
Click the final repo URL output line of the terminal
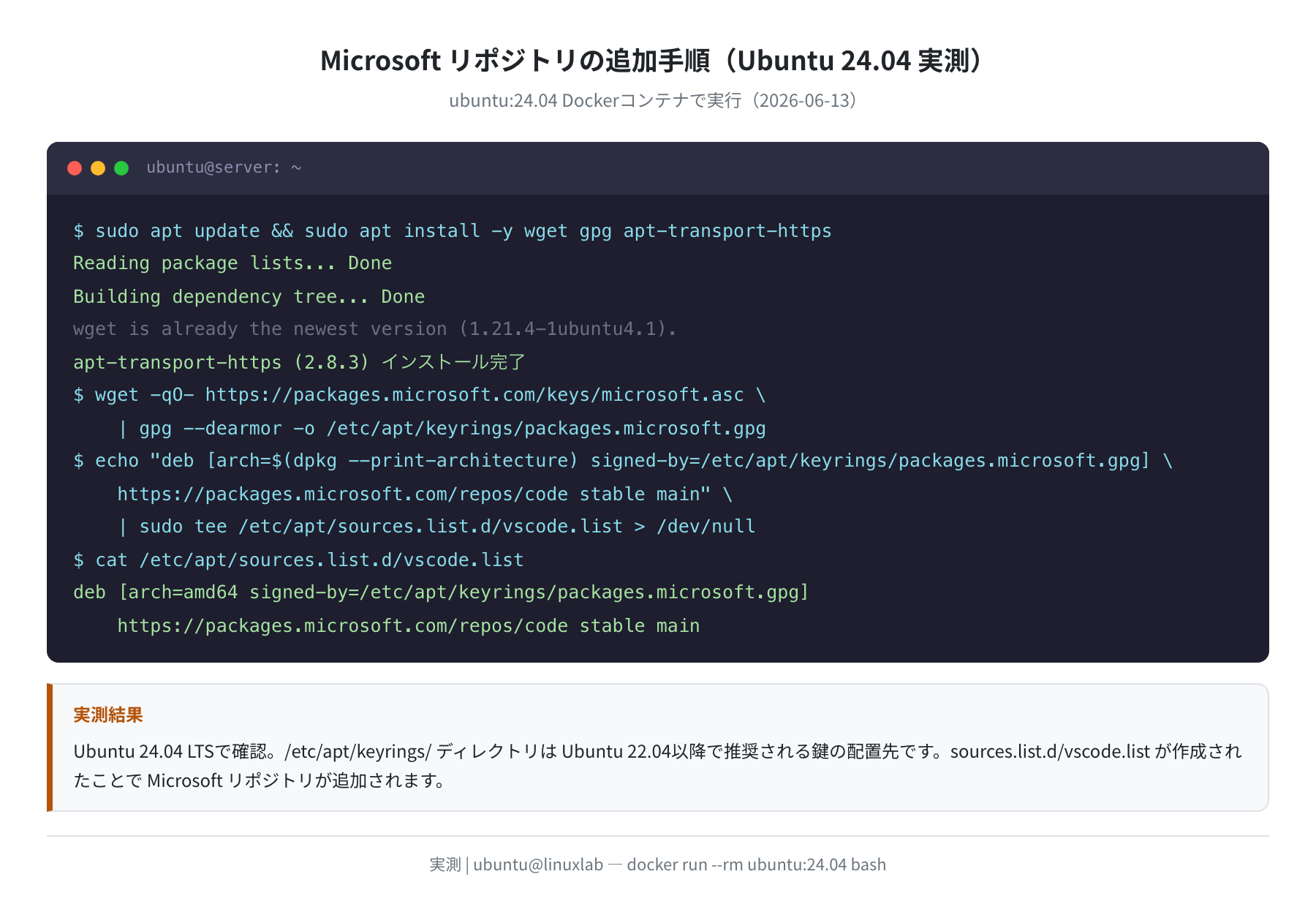pyautogui.click(x=409, y=626)
